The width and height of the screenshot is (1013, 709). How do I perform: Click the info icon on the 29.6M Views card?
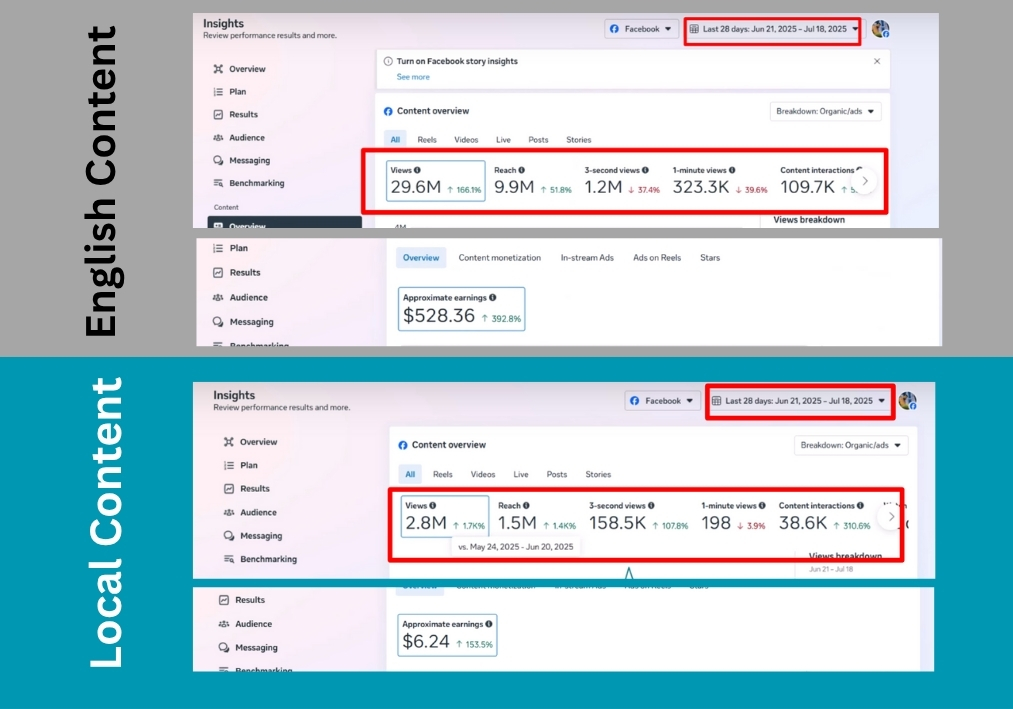(x=417, y=170)
